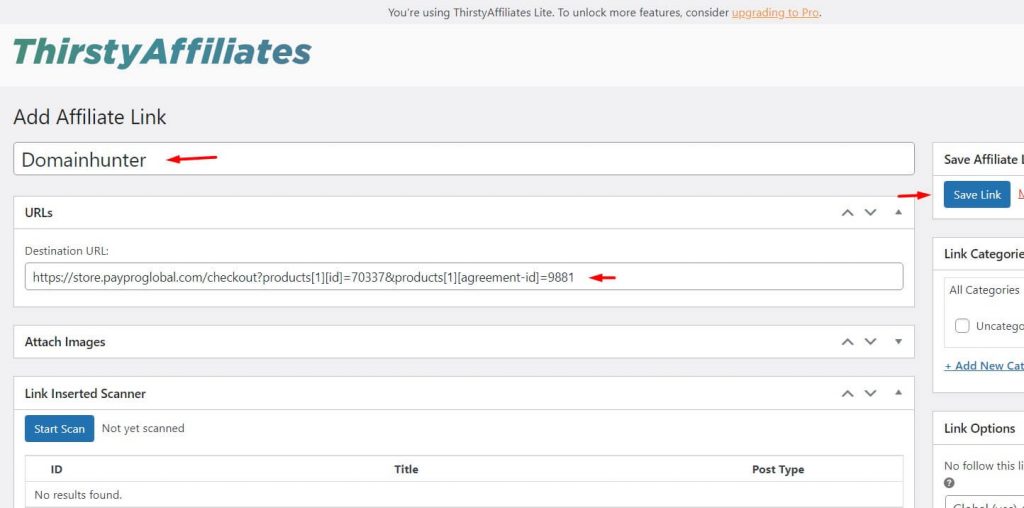Move URLs panel down
The width and height of the screenshot is (1024, 508).
871,213
